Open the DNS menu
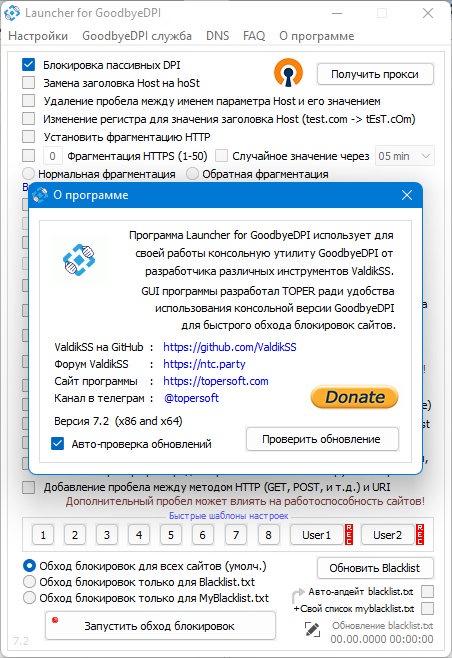 click(x=217, y=36)
